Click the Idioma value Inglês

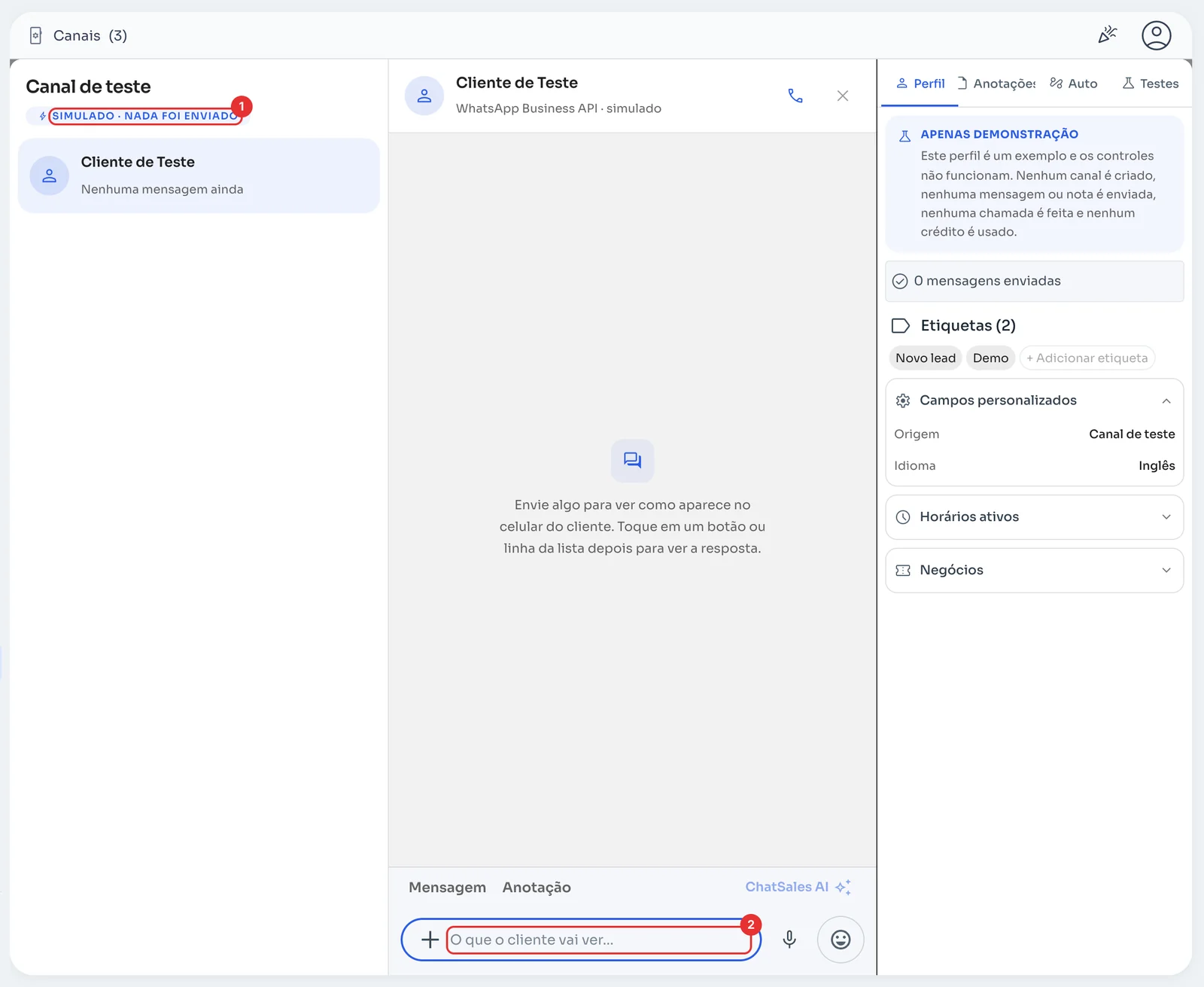[x=1157, y=466]
